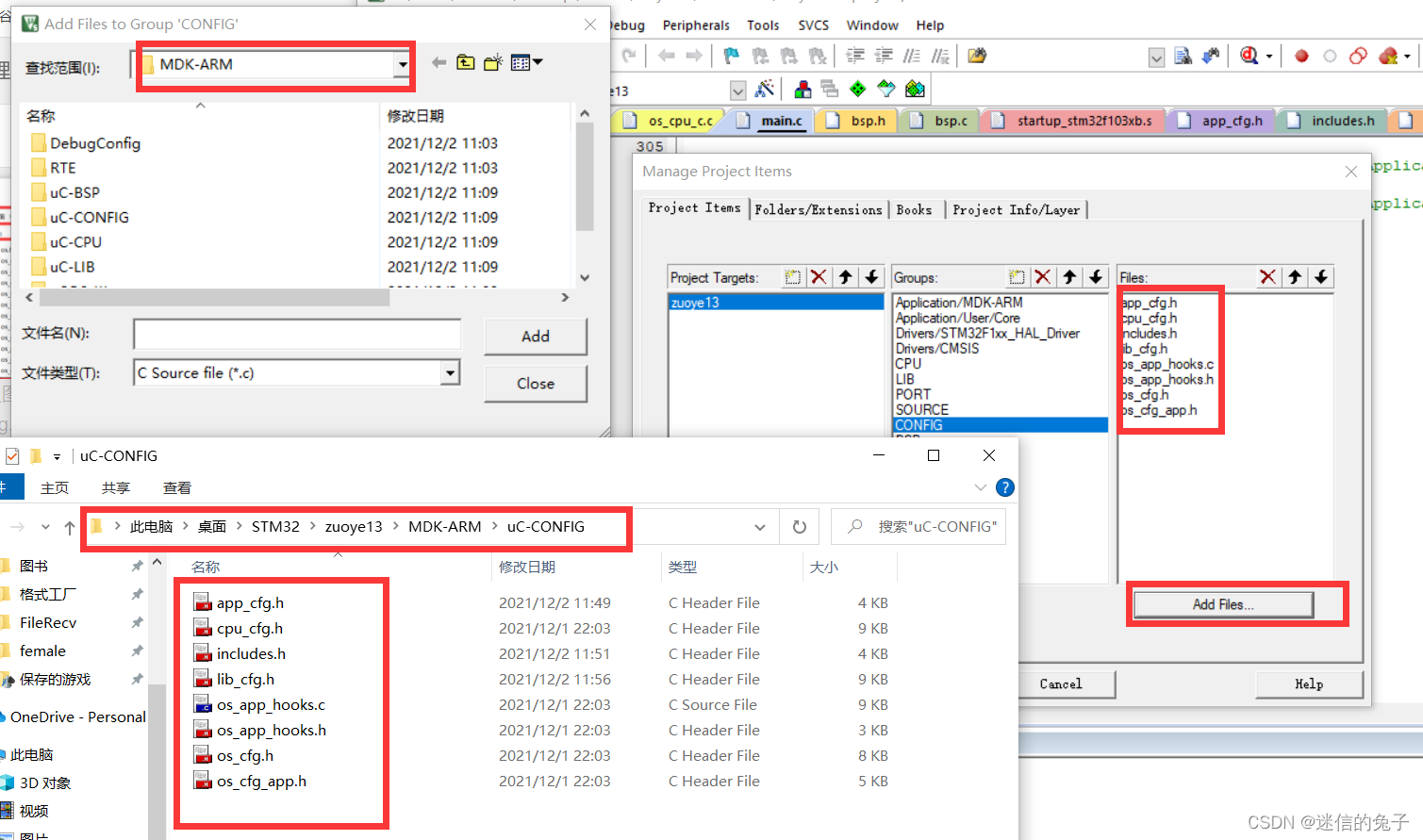This screenshot has height=840, width=1423.
Task: Start the debug session magnifier icon
Action: pos(1249,56)
